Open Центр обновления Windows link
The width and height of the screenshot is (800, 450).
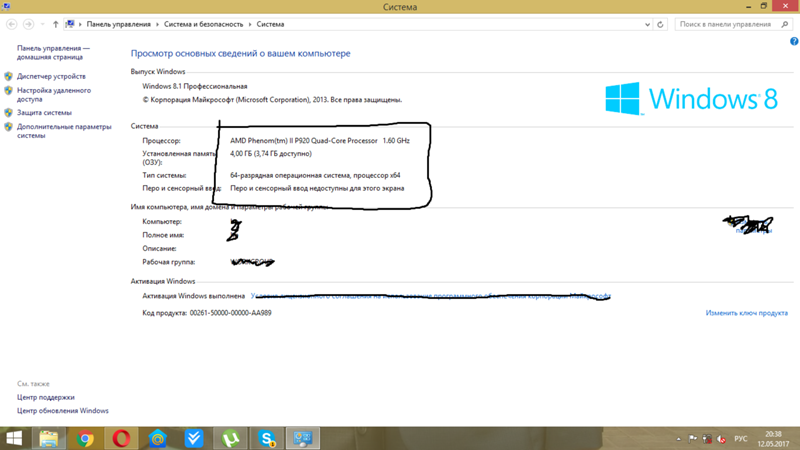pyautogui.click(x=63, y=410)
